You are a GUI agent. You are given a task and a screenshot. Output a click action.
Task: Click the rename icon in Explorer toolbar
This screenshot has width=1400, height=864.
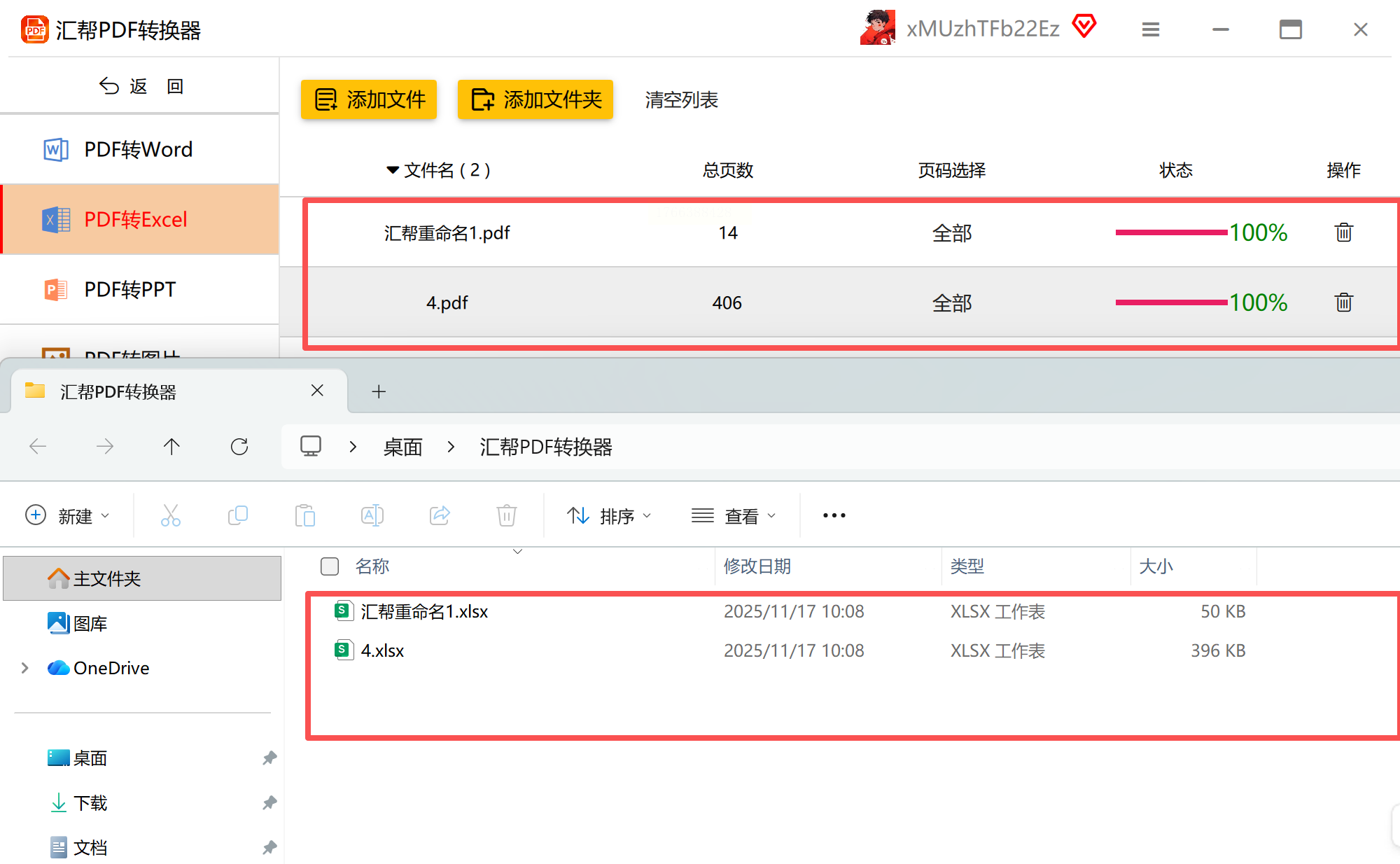372,515
